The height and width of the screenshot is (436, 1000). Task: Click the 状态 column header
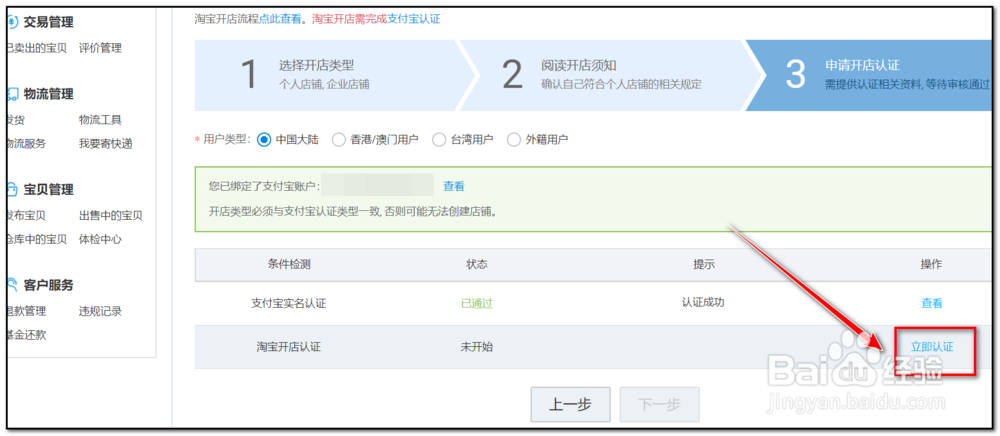[477, 265]
